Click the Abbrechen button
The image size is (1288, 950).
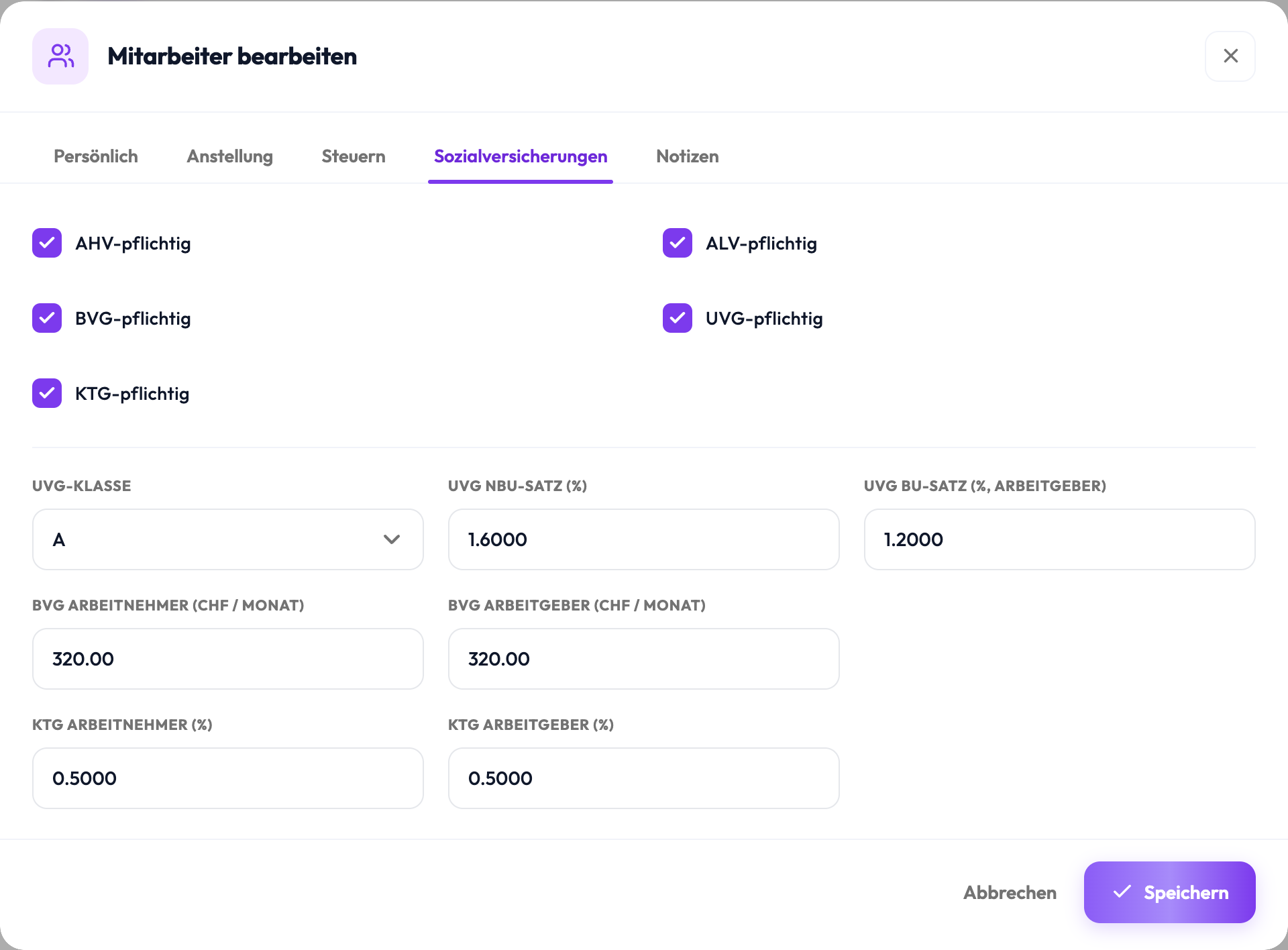[x=1010, y=892]
